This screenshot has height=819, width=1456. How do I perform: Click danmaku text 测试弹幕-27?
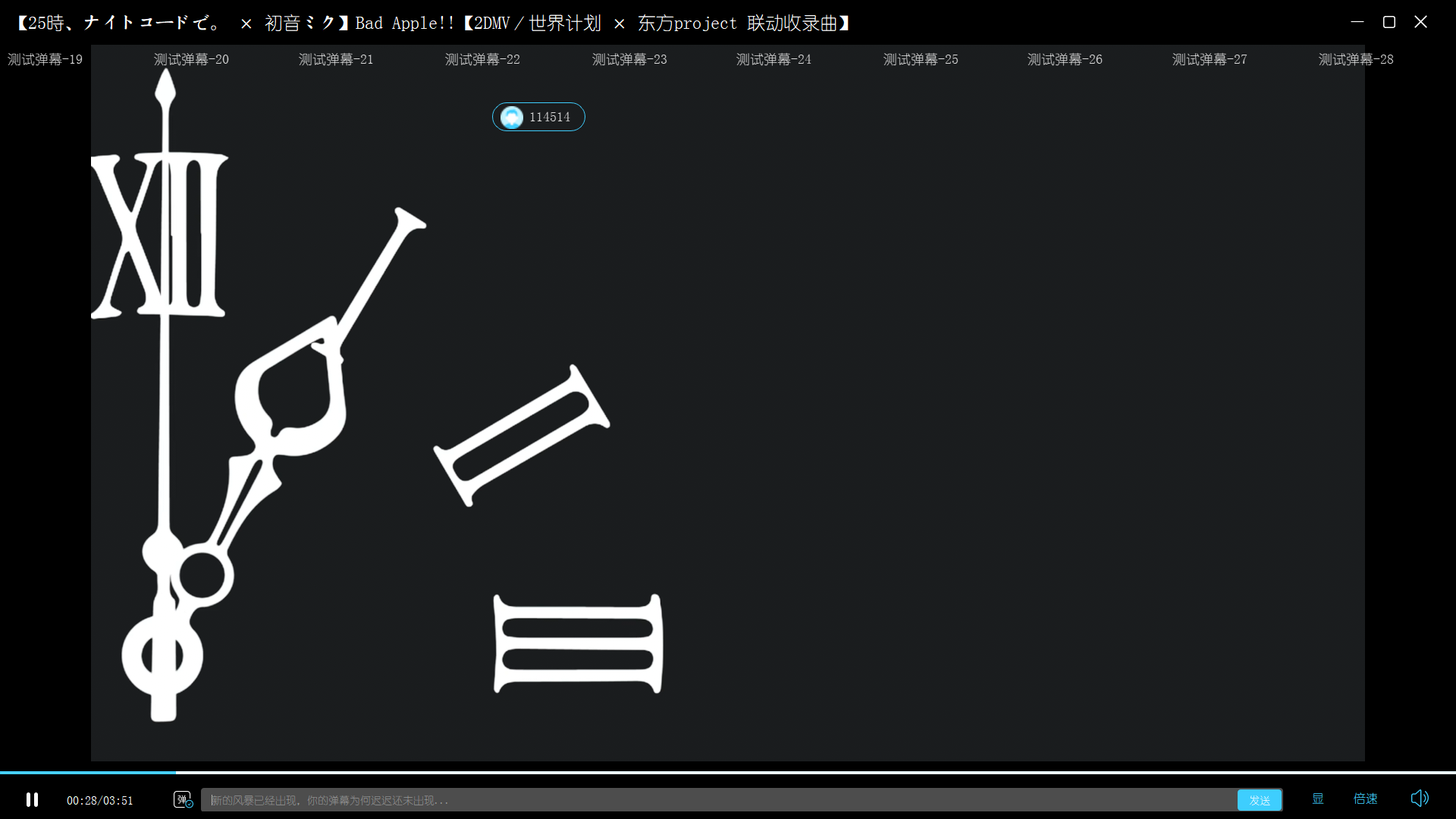tap(1210, 59)
